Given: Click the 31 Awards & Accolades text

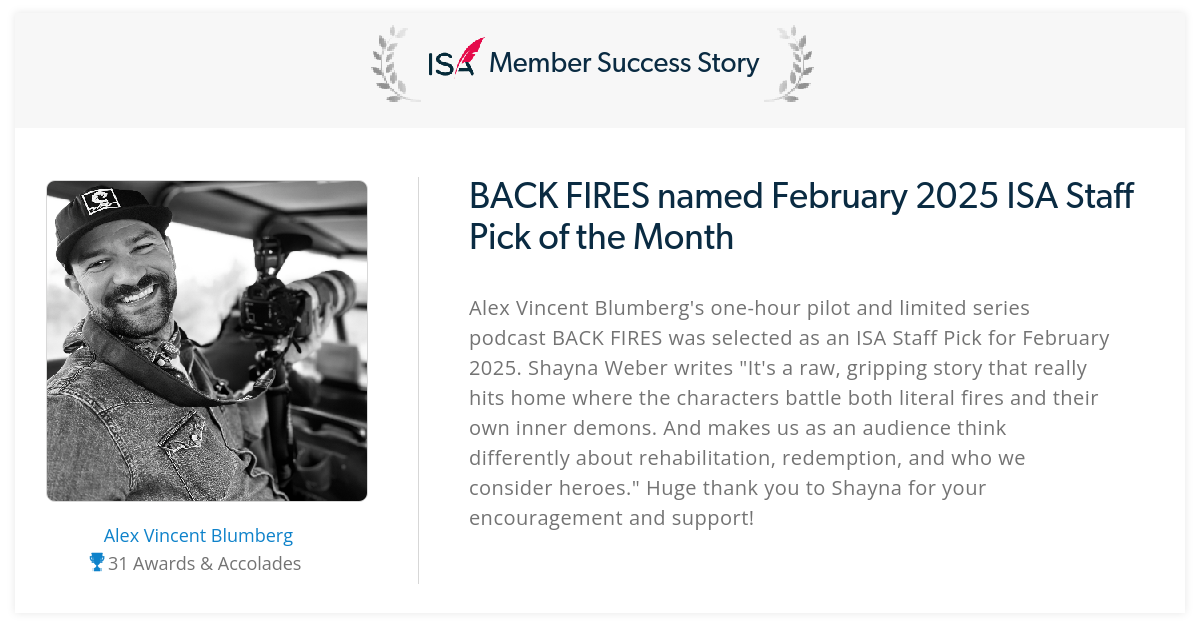Looking at the screenshot, I should pos(205,563).
